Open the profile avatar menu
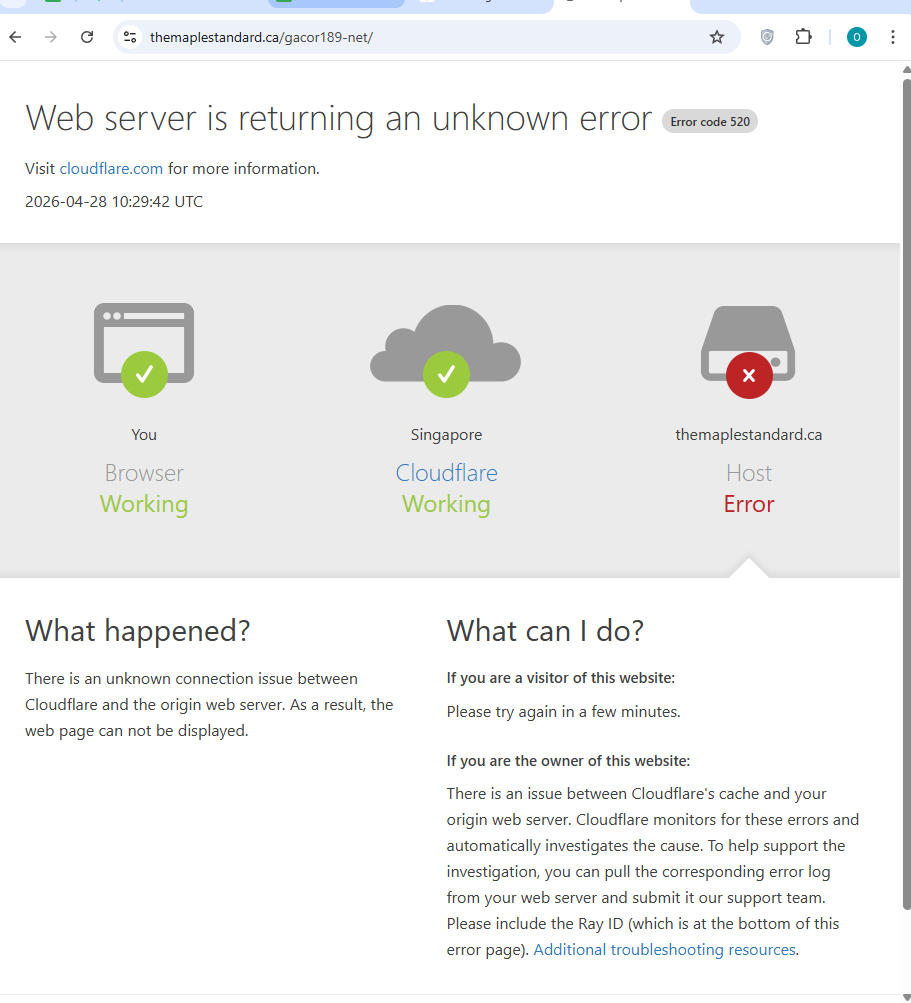The width and height of the screenshot is (911, 1003). (x=857, y=37)
